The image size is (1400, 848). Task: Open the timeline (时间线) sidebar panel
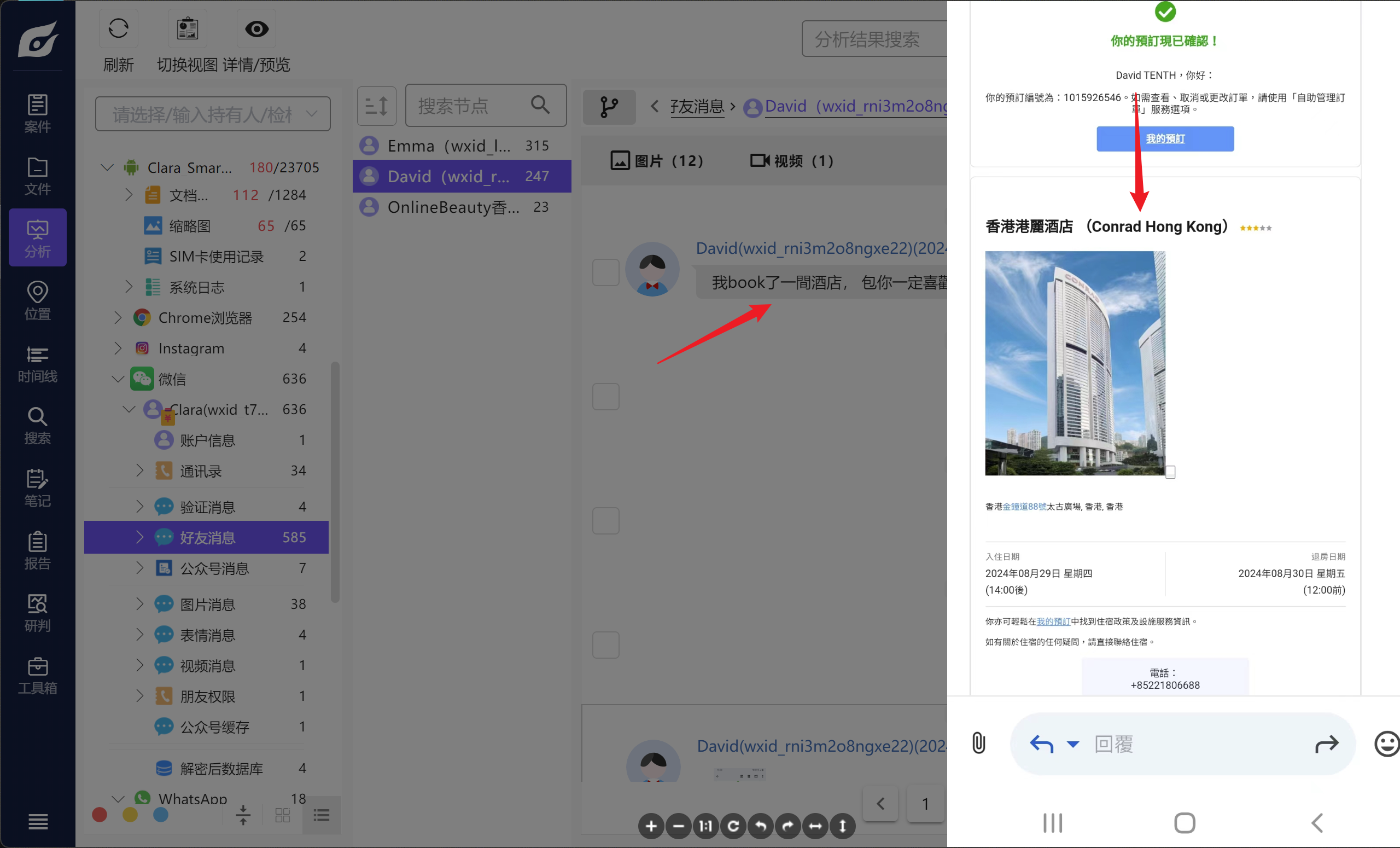pos(38,363)
